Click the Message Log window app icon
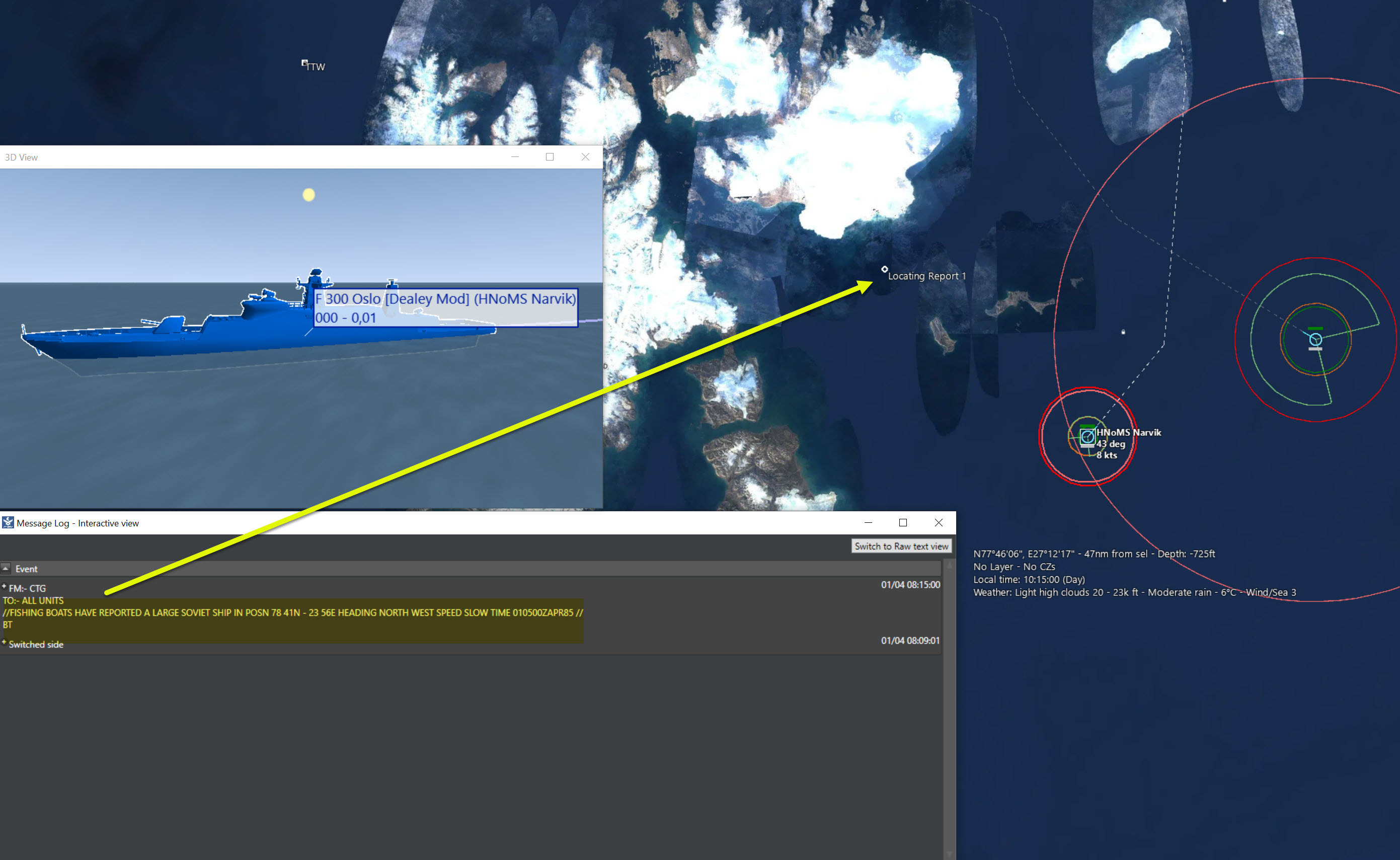The height and width of the screenshot is (860, 1400). pos(8,523)
